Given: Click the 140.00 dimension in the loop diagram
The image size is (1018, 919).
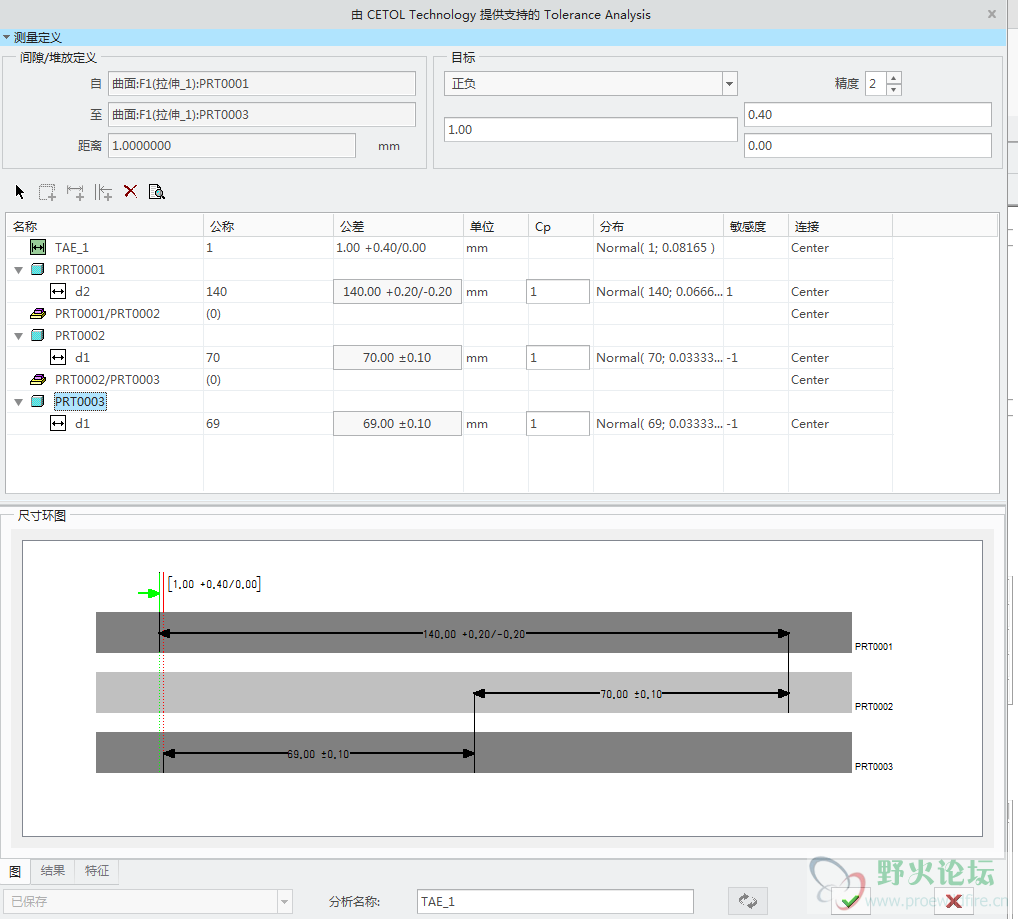Looking at the screenshot, I should pyautogui.click(x=474, y=634).
